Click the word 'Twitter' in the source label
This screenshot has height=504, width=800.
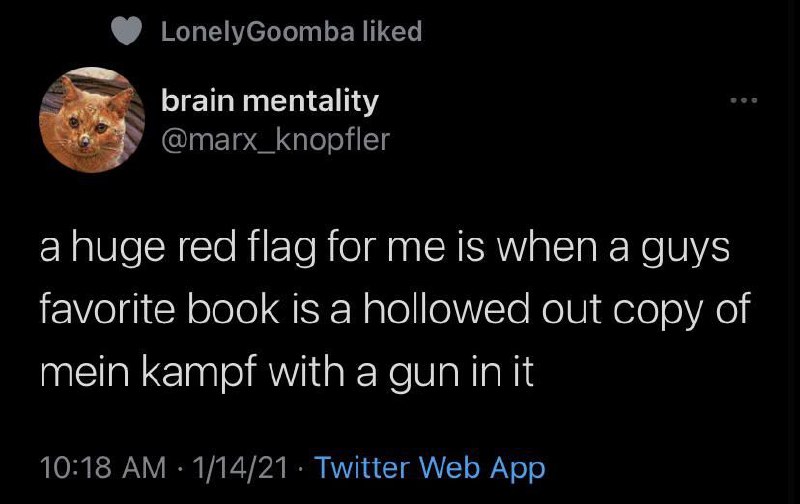tap(365, 467)
